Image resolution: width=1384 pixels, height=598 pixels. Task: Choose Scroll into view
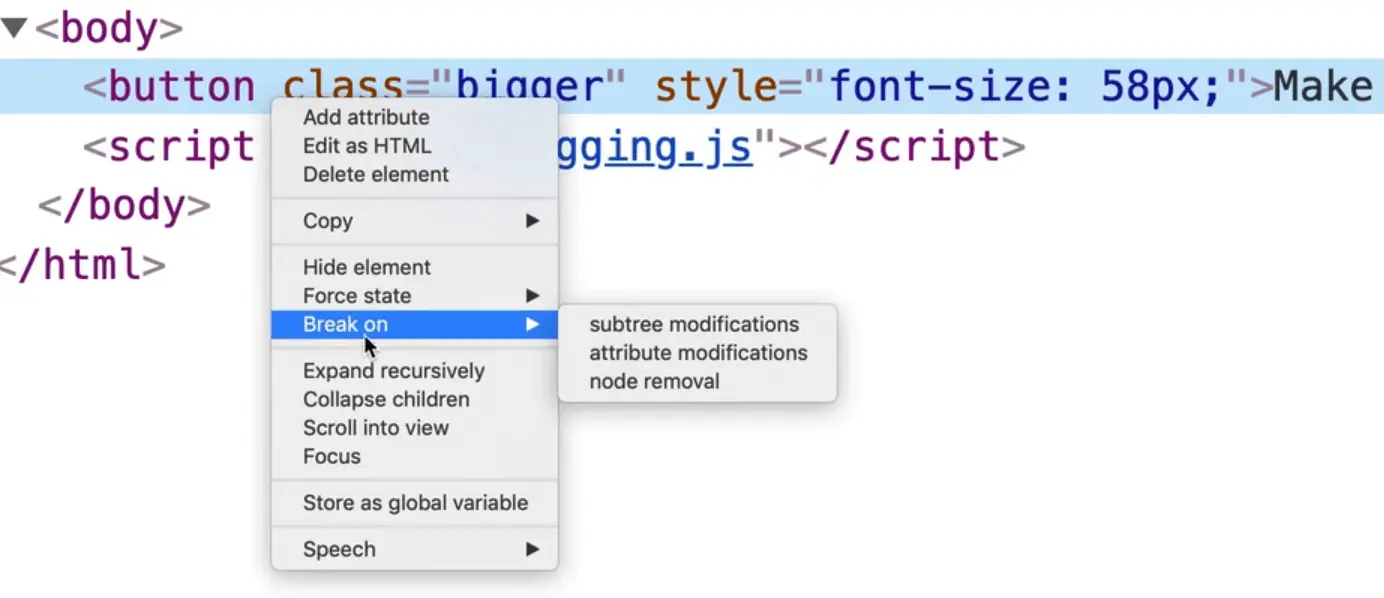pyautogui.click(x=376, y=428)
